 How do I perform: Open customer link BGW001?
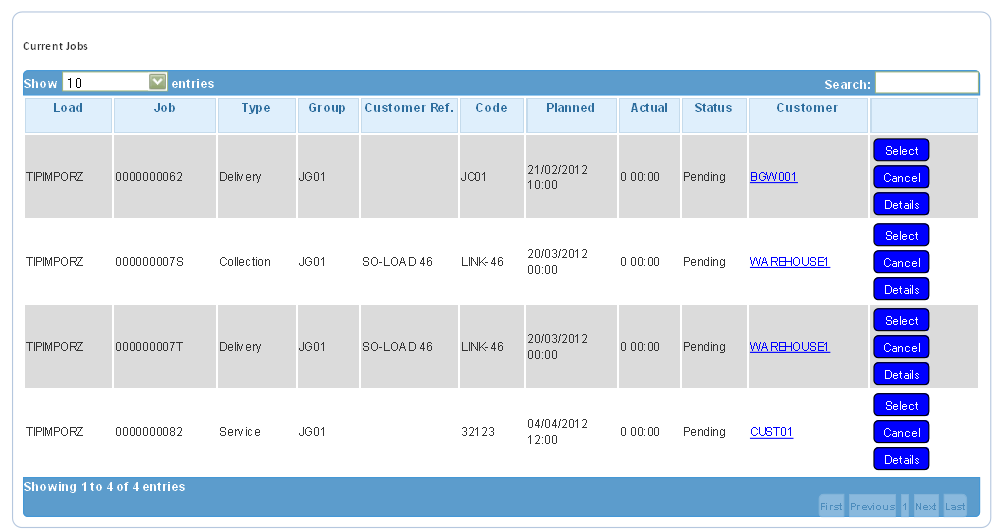click(774, 177)
